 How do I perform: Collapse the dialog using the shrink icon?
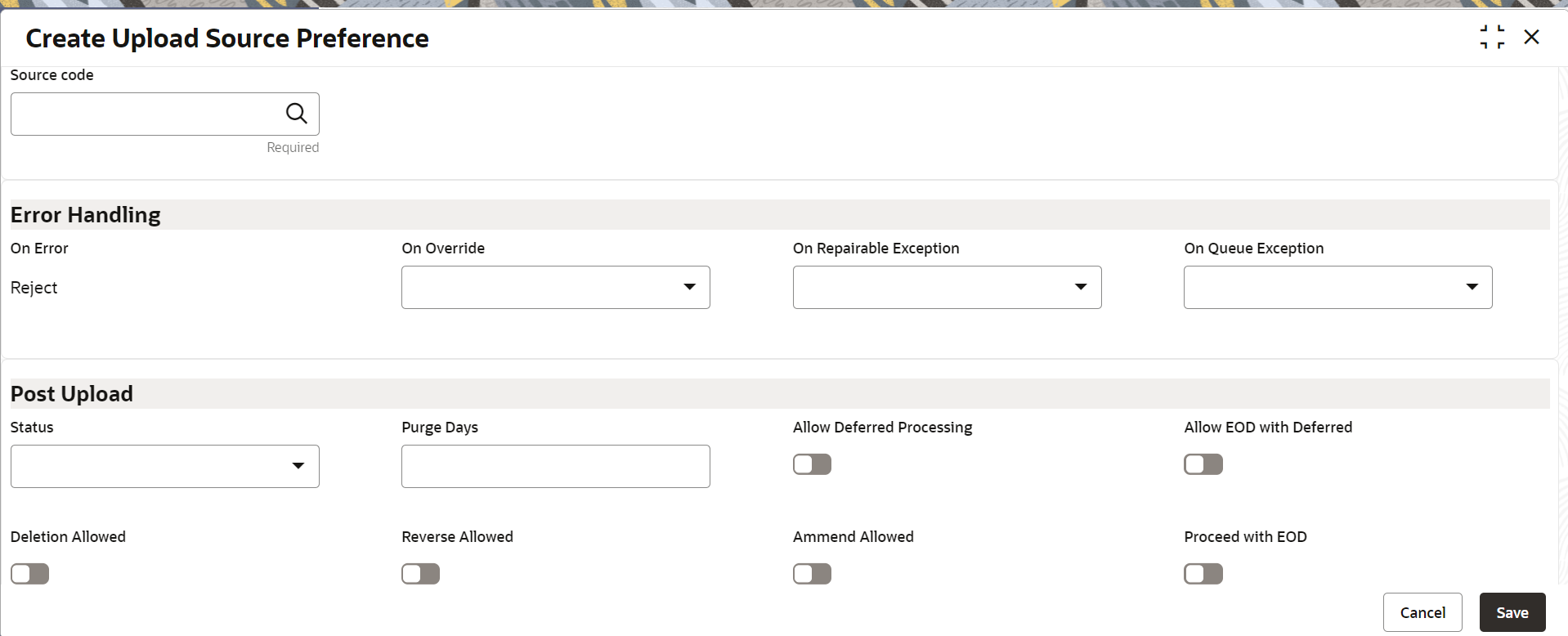[1492, 38]
